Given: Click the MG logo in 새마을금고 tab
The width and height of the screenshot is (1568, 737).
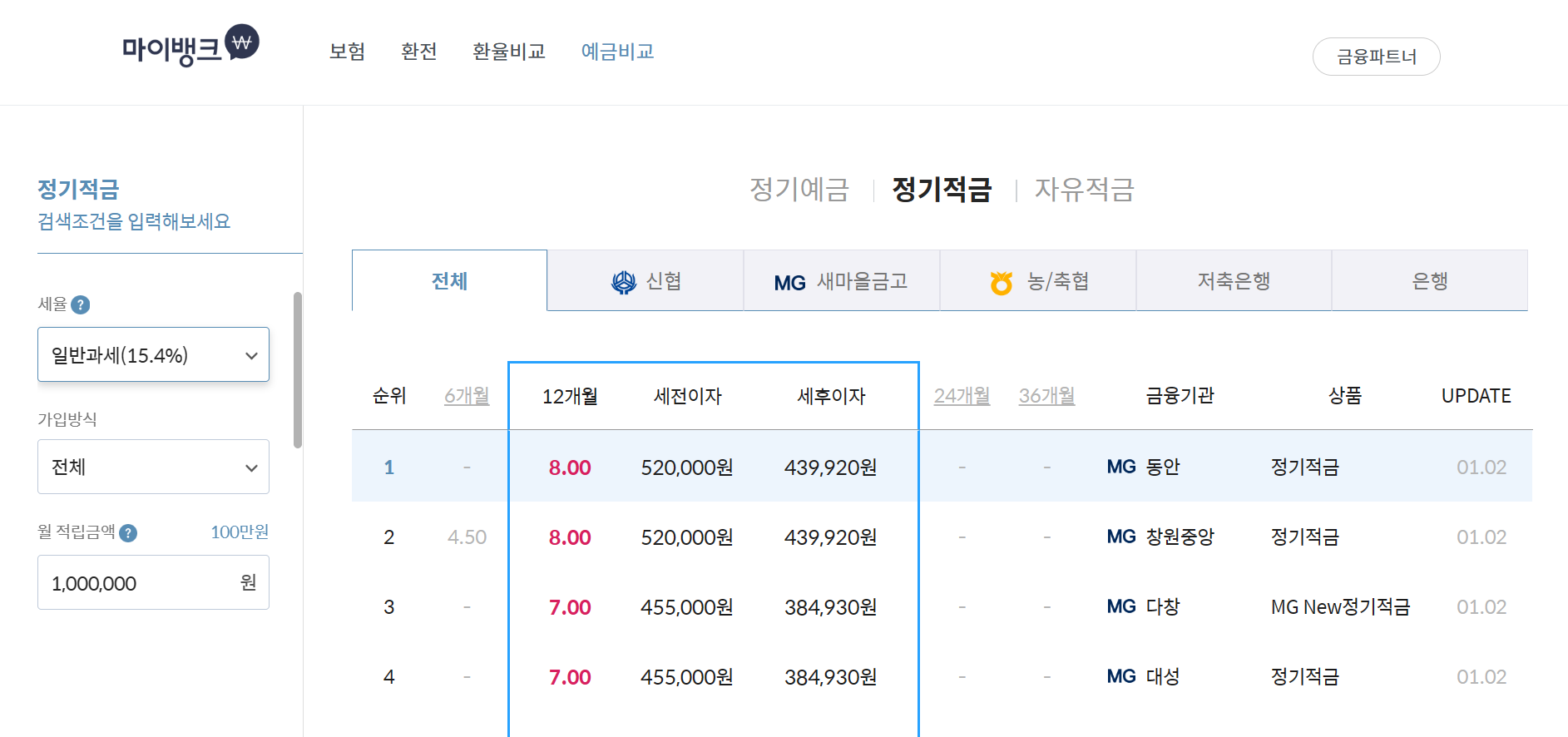Looking at the screenshot, I should tap(789, 283).
